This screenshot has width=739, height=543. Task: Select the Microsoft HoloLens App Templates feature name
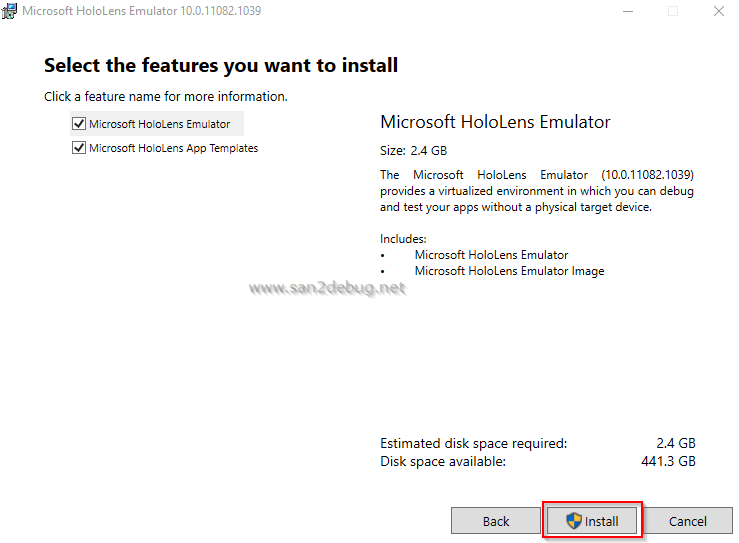coord(173,148)
